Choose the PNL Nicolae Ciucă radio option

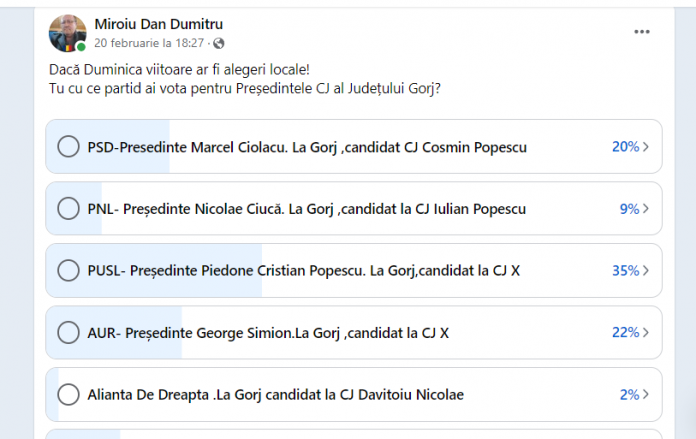click(x=68, y=209)
